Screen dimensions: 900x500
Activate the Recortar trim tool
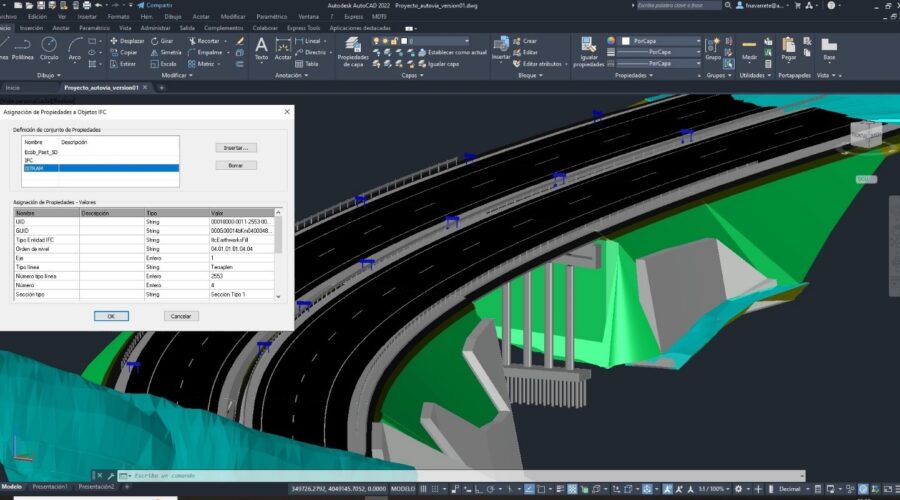204,41
